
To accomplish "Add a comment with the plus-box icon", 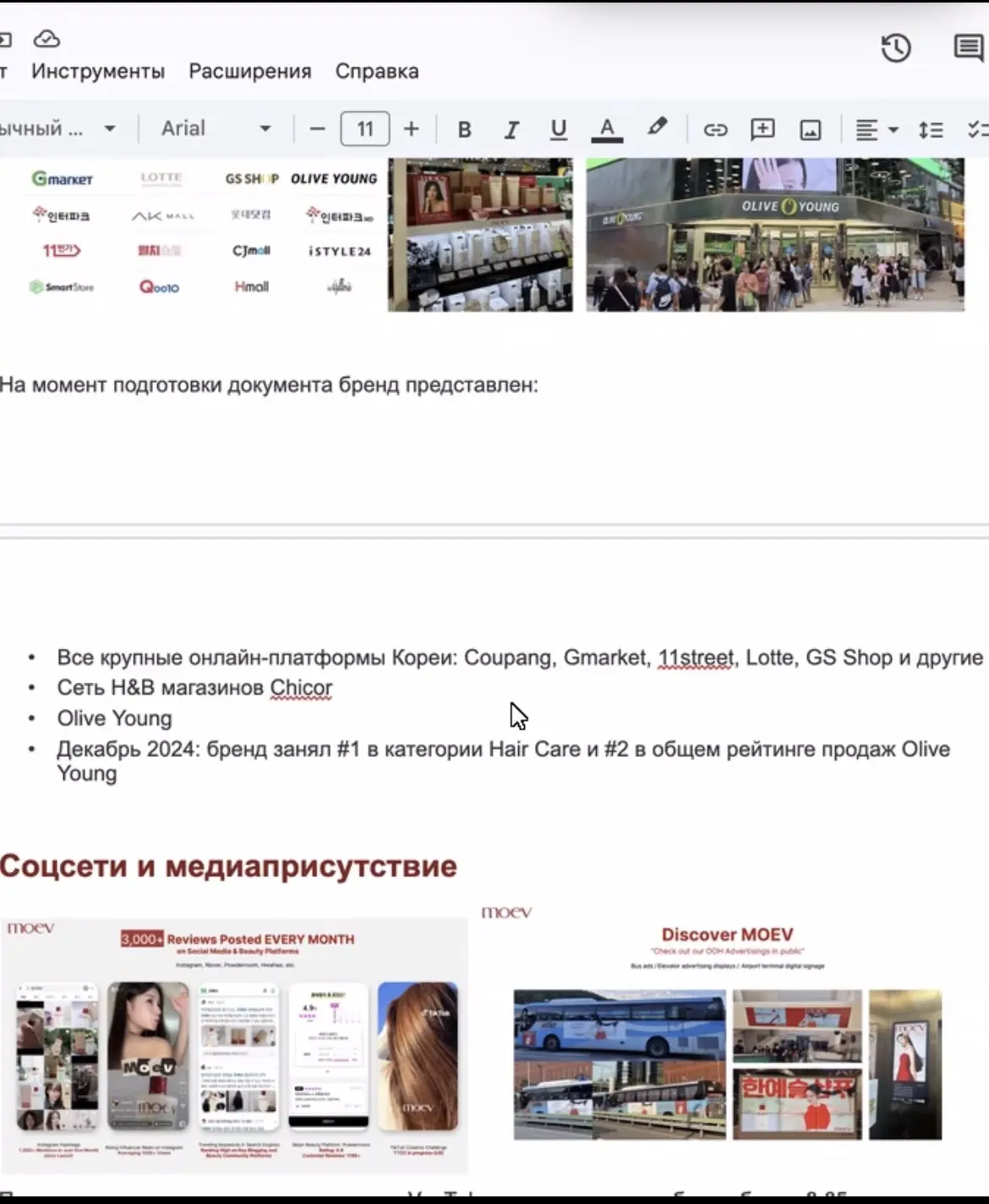I will [x=762, y=129].
